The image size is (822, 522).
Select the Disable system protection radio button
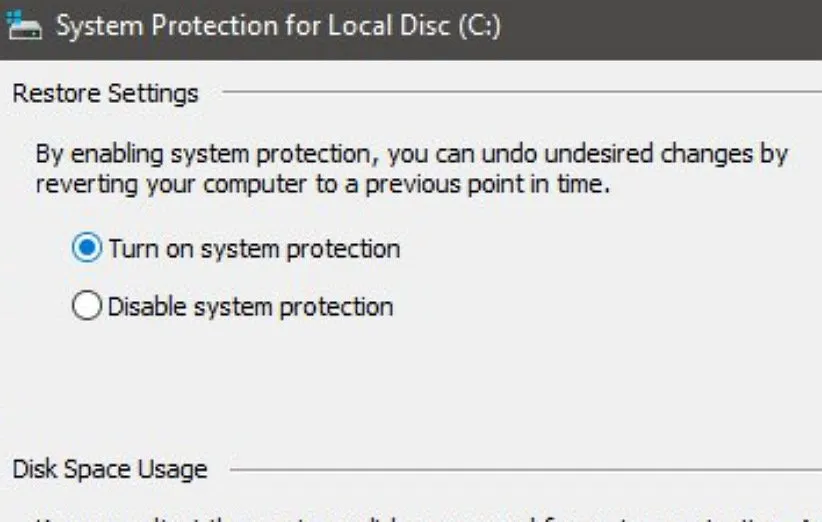[x=88, y=306]
